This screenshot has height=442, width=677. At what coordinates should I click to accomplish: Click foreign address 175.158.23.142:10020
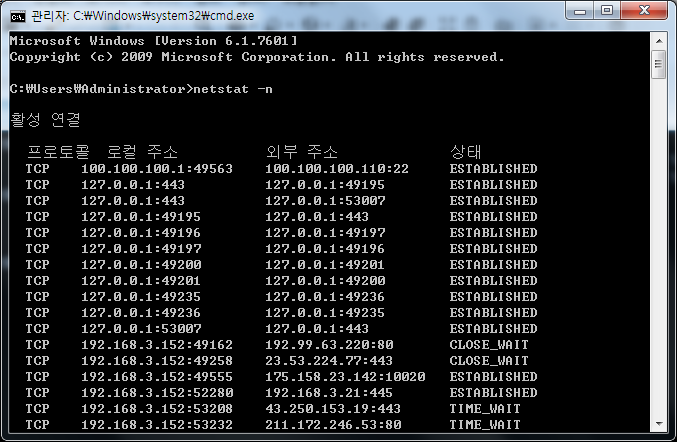pos(345,377)
